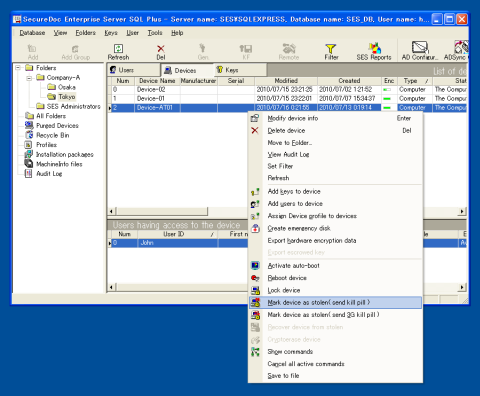Image resolution: width=480 pixels, height=396 pixels.
Task: Switch to the Devices tab
Action: coord(187,70)
